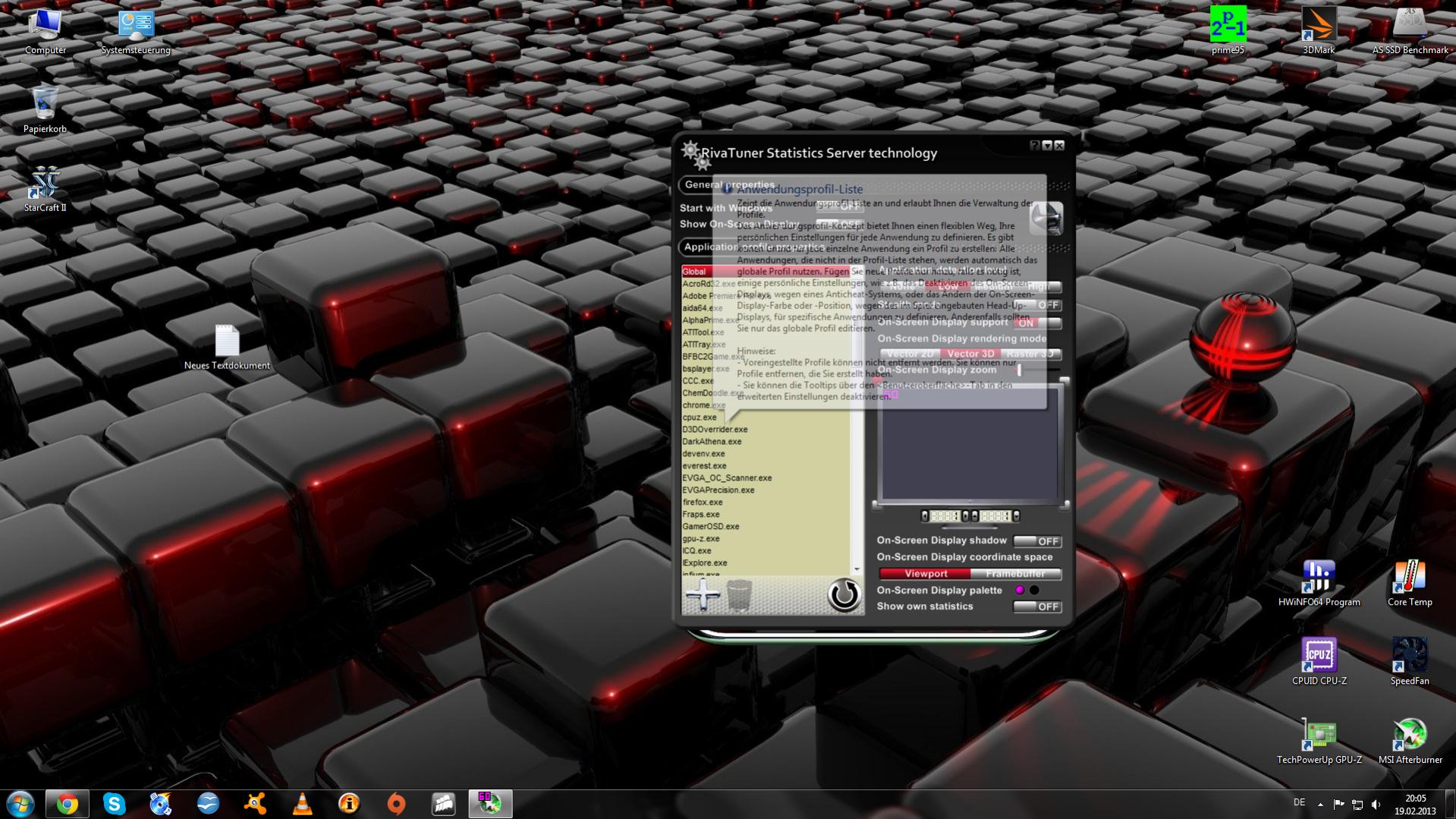This screenshot has height=819, width=1456.
Task: Launch the MSI Afterburner desktop shortcut
Action: 1410,741
